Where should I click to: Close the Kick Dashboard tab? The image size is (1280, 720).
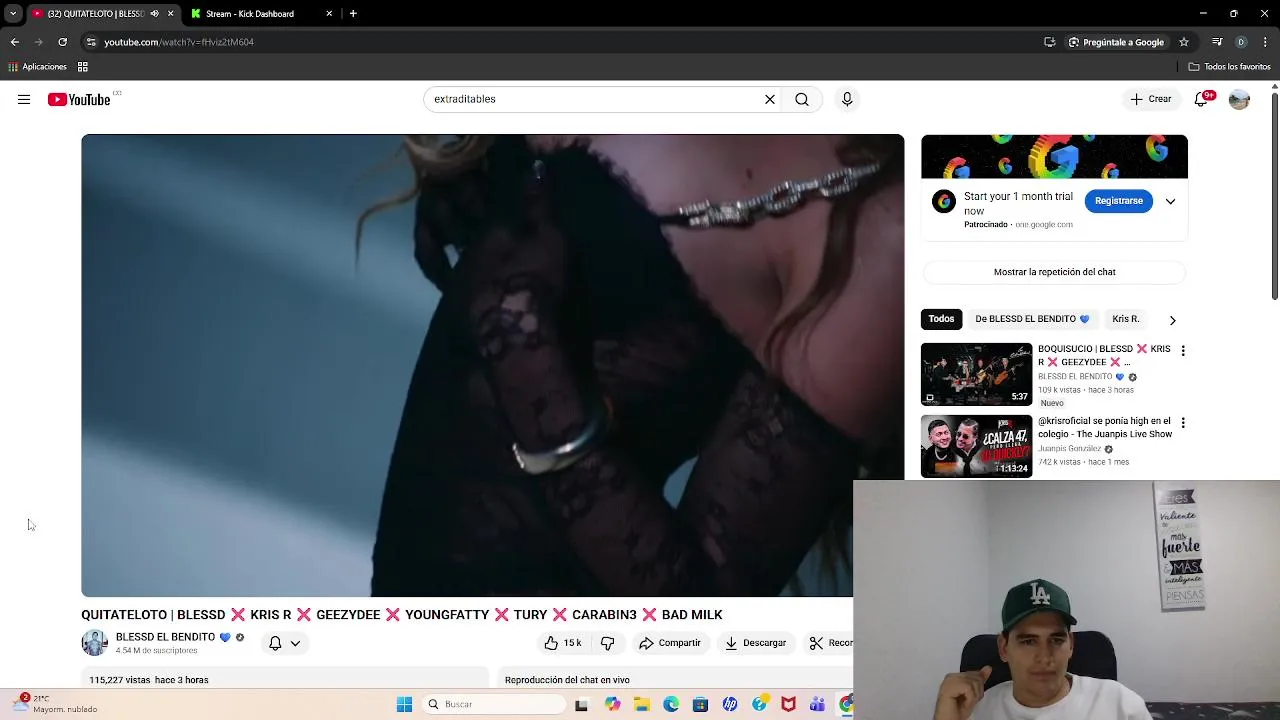pos(329,14)
